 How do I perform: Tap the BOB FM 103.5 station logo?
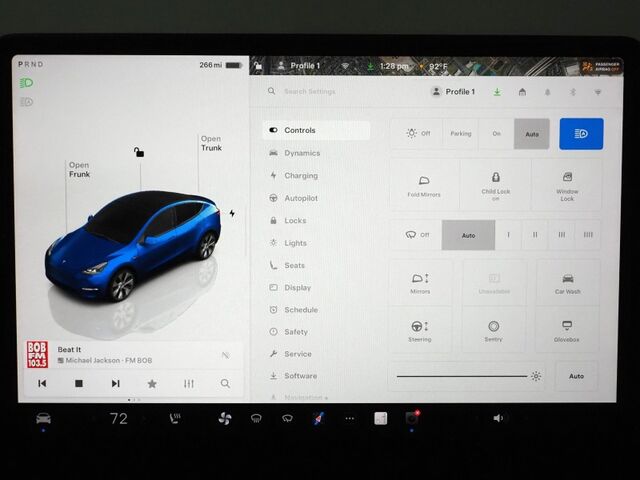pos(37,355)
